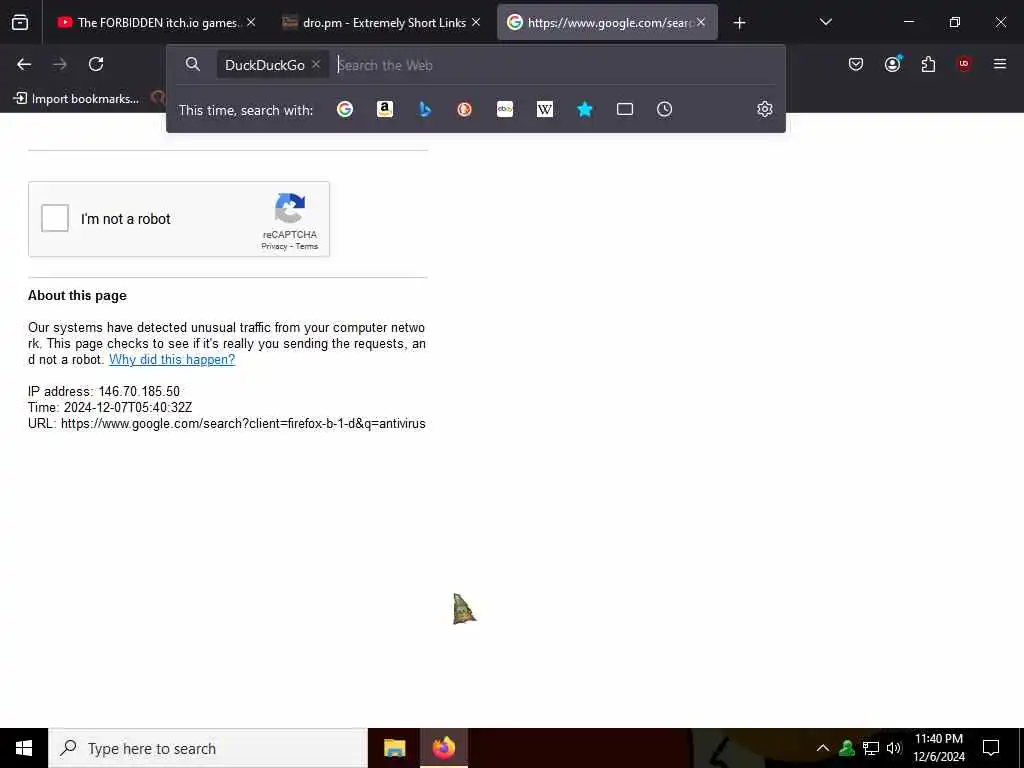Open the Extensions puzzle icon
Image resolution: width=1024 pixels, height=768 pixels.
[x=928, y=64]
